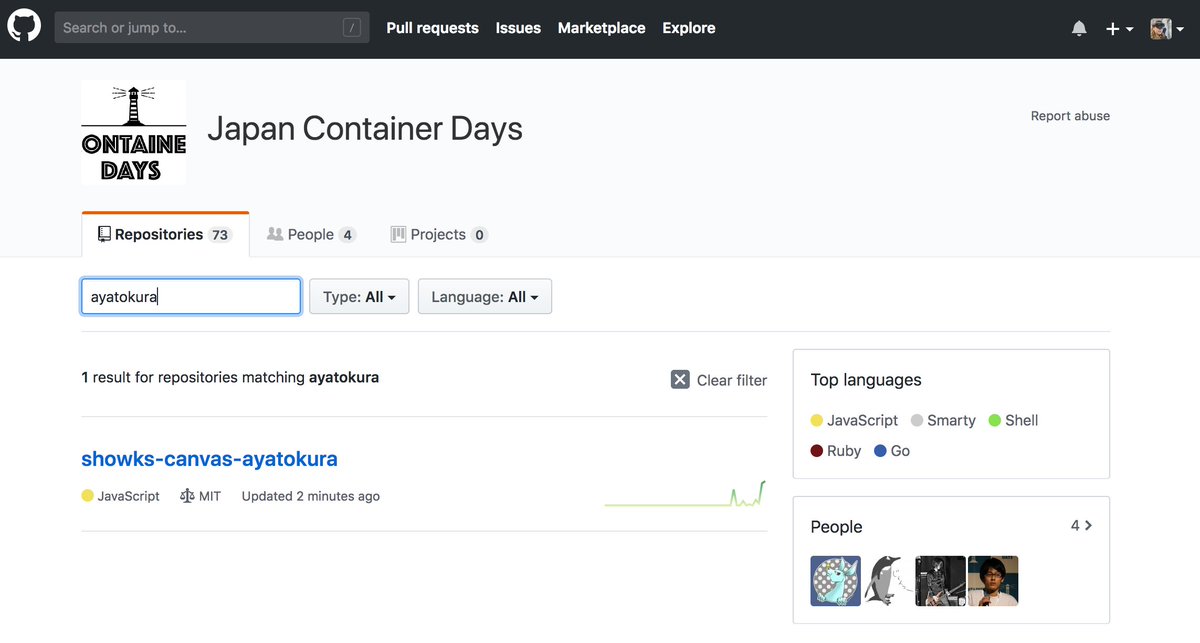
Task: Switch to the Projects tab
Action: [439, 235]
